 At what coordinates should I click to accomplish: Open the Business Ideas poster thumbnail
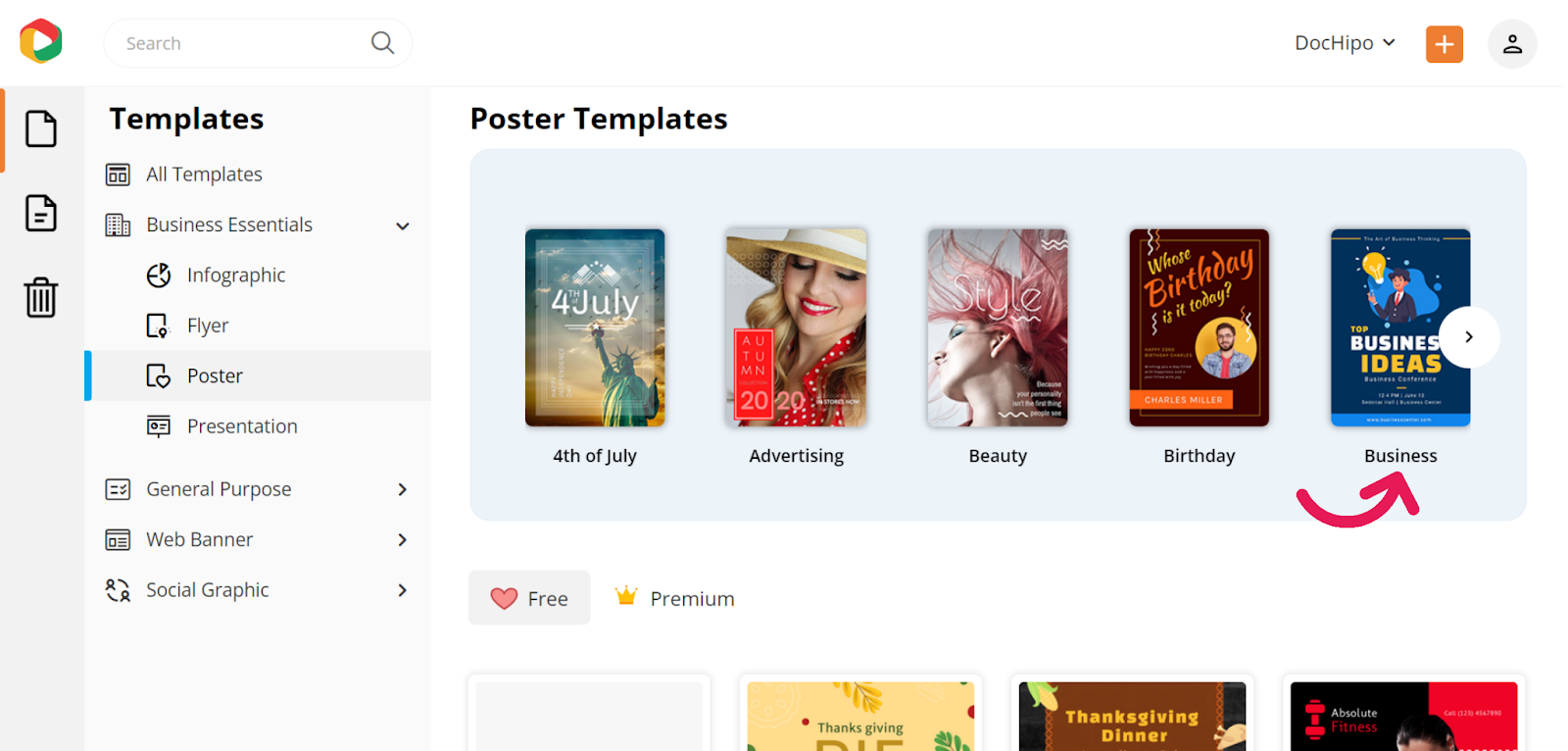pos(1400,327)
